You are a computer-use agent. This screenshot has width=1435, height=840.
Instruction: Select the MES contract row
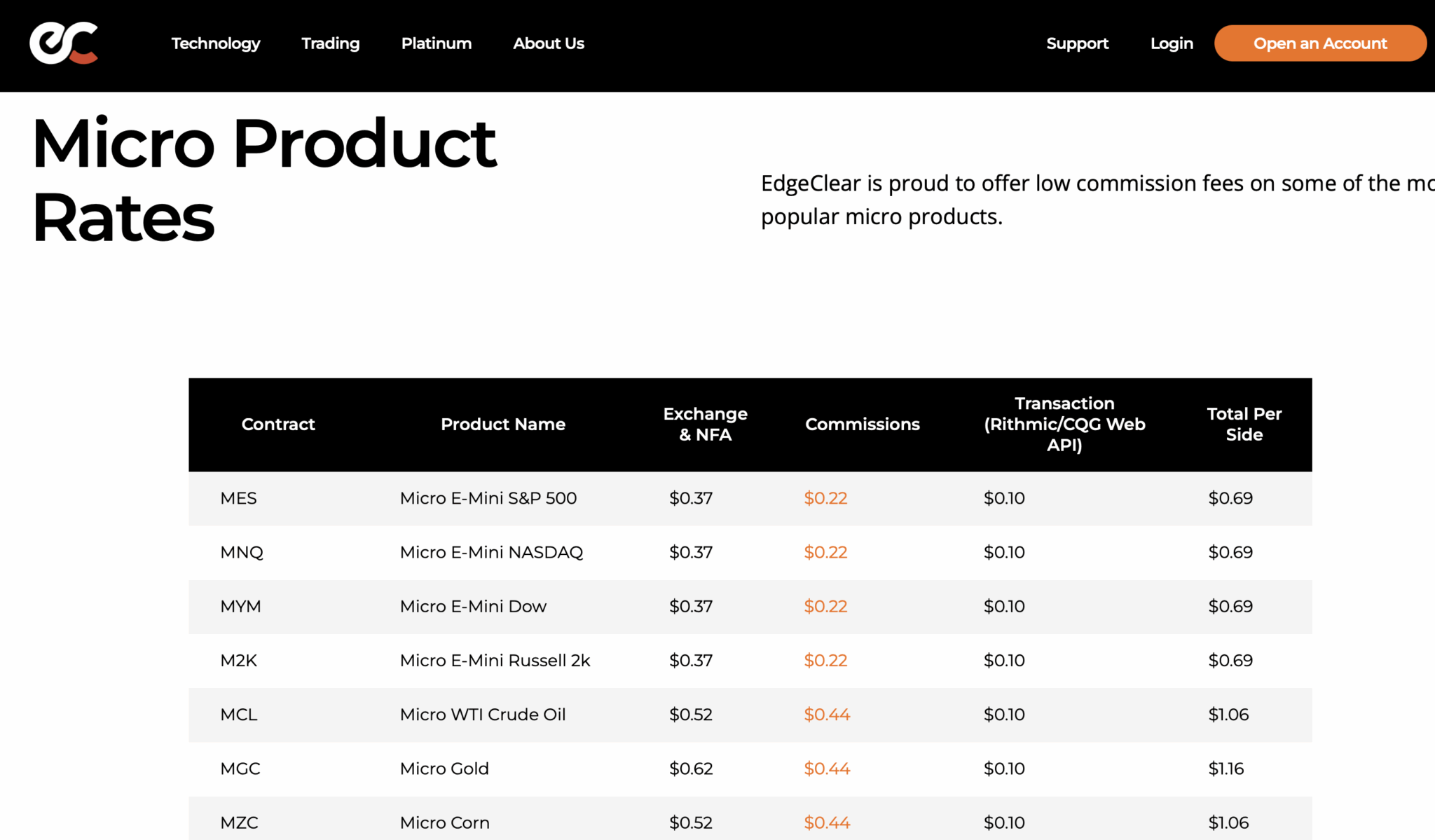[238, 498]
